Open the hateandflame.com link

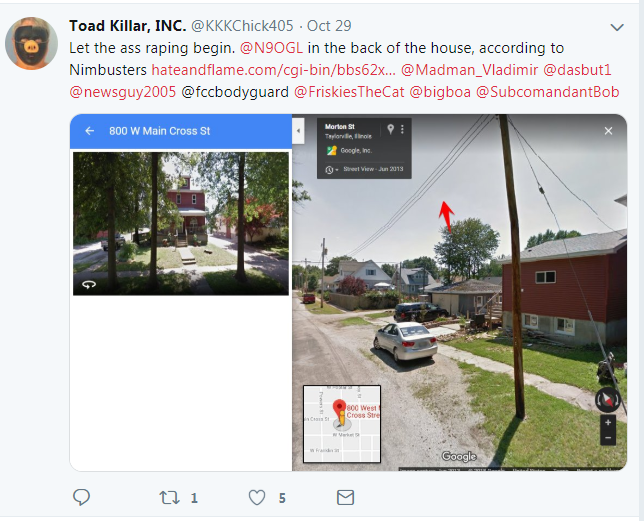click(274, 70)
